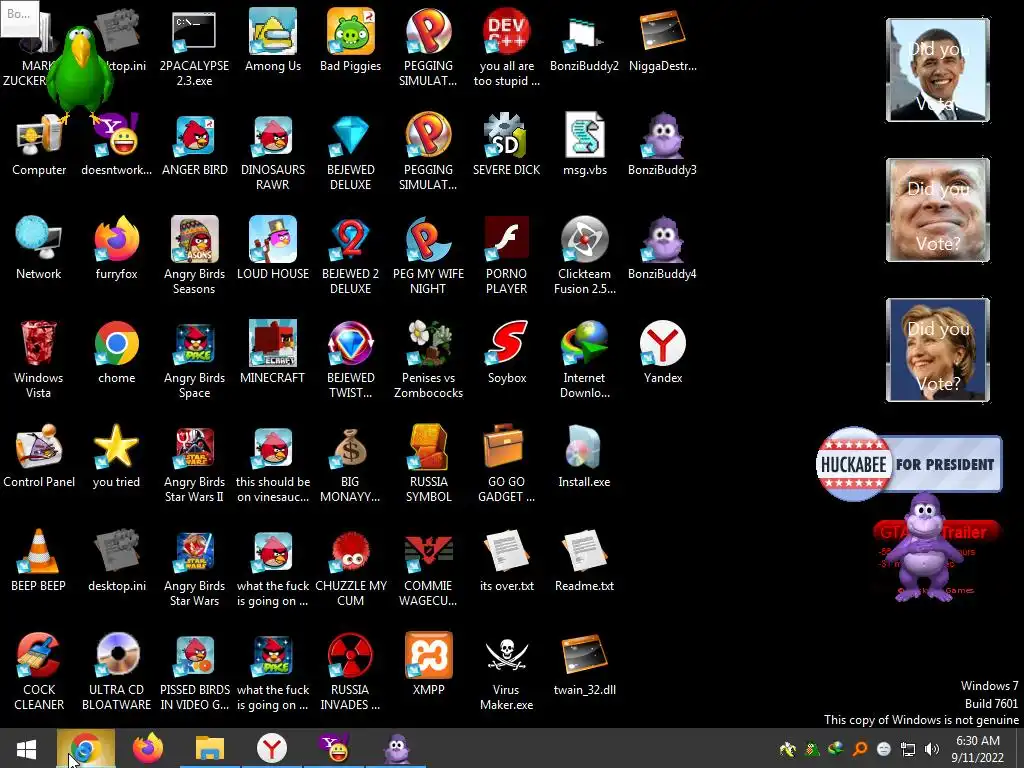Viewport: 1024px width, 768px height.
Task: Click the Hillary 'Did you Vote?' gadget
Action: coord(938,349)
